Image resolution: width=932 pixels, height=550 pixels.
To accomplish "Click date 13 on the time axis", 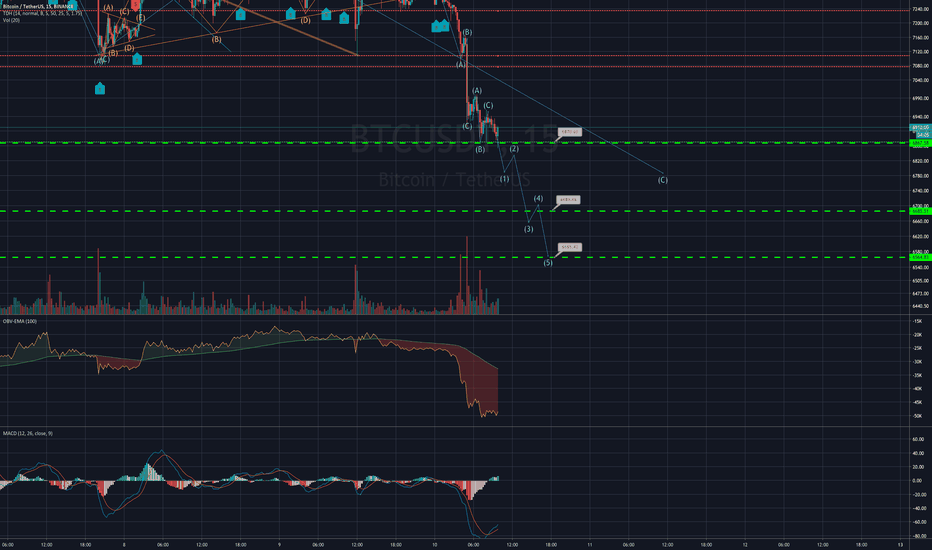I will pyautogui.click(x=900, y=545).
